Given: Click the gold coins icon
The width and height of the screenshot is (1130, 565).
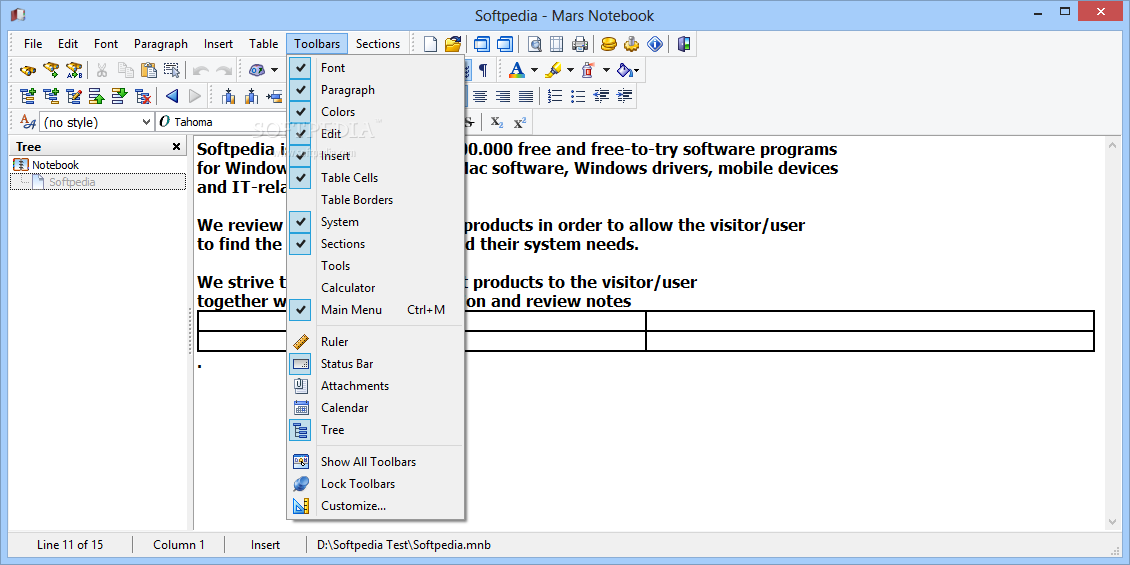Looking at the screenshot, I should point(610,45).
